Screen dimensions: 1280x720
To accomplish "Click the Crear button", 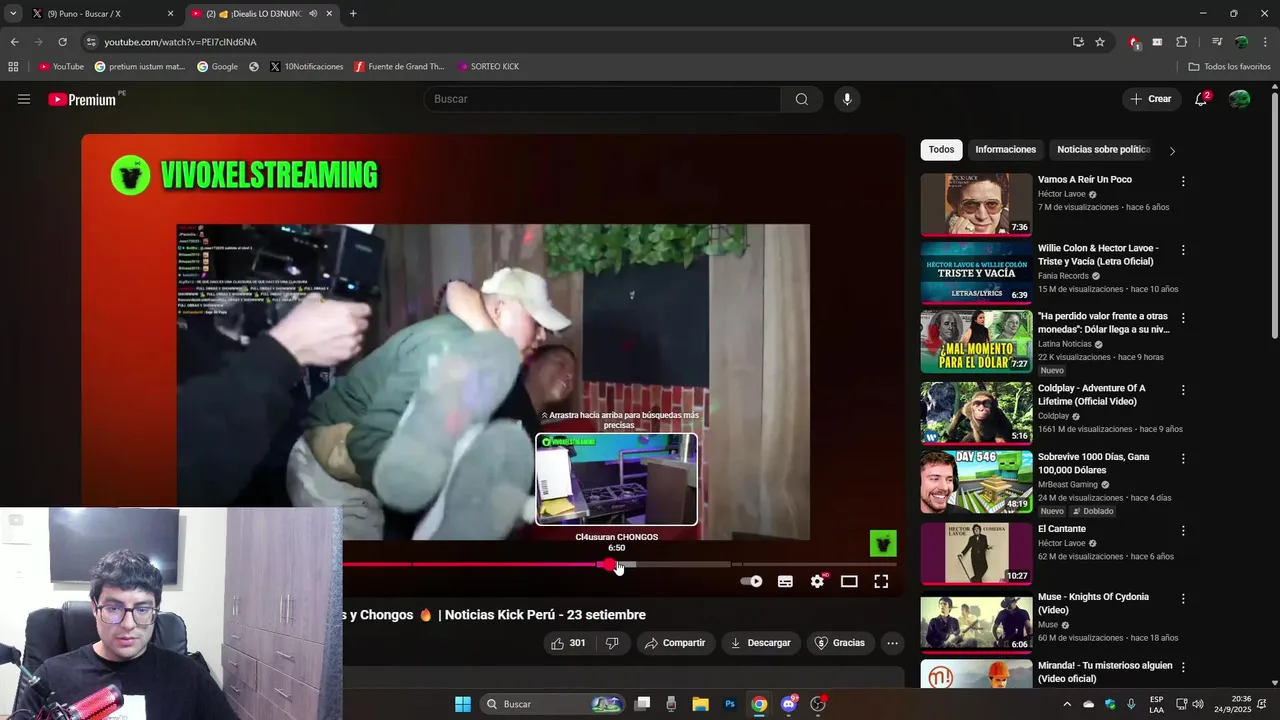I will [x=1150, y=99].
